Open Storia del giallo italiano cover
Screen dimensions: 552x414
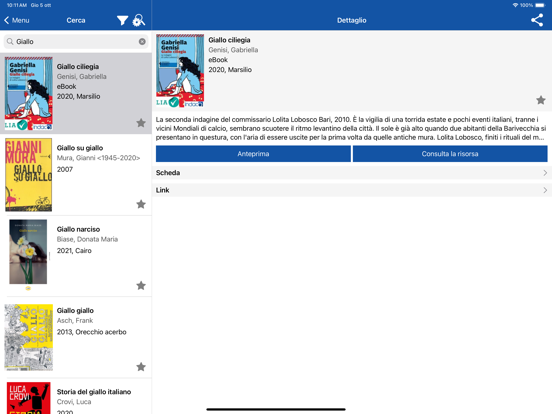[29, 398]
